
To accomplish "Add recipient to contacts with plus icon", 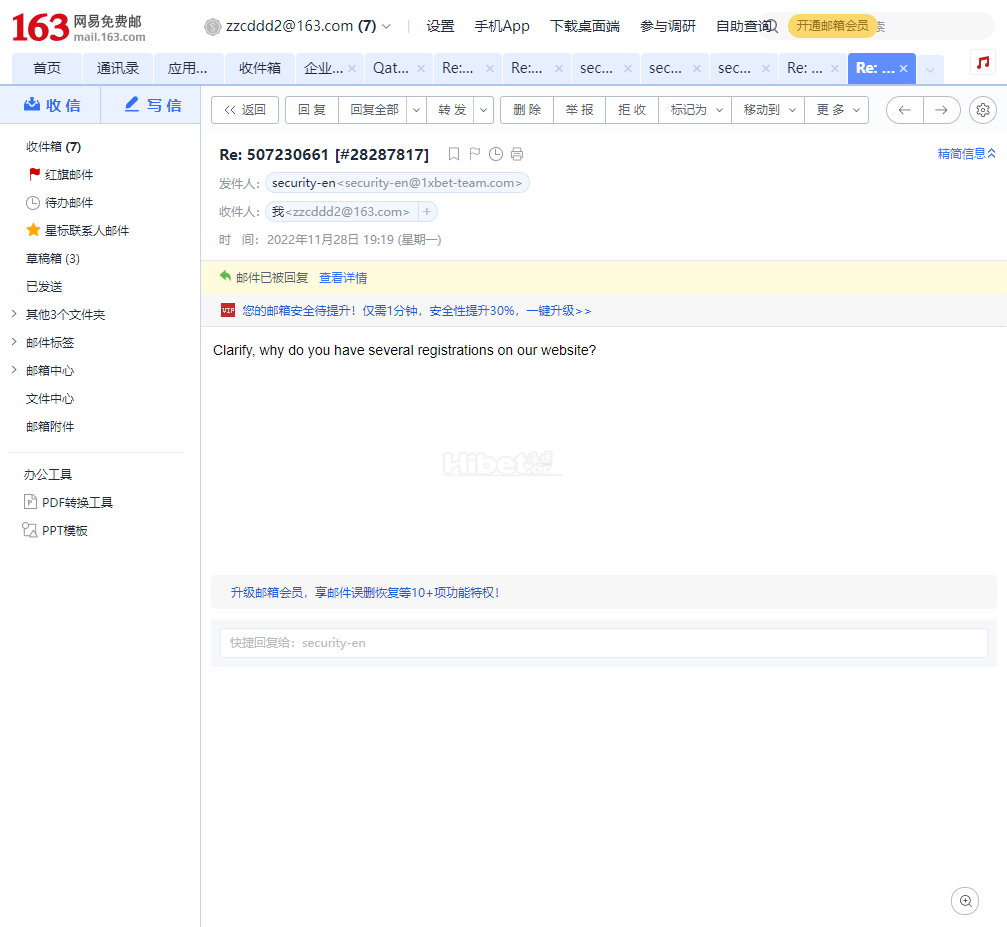I will (427, 212).
